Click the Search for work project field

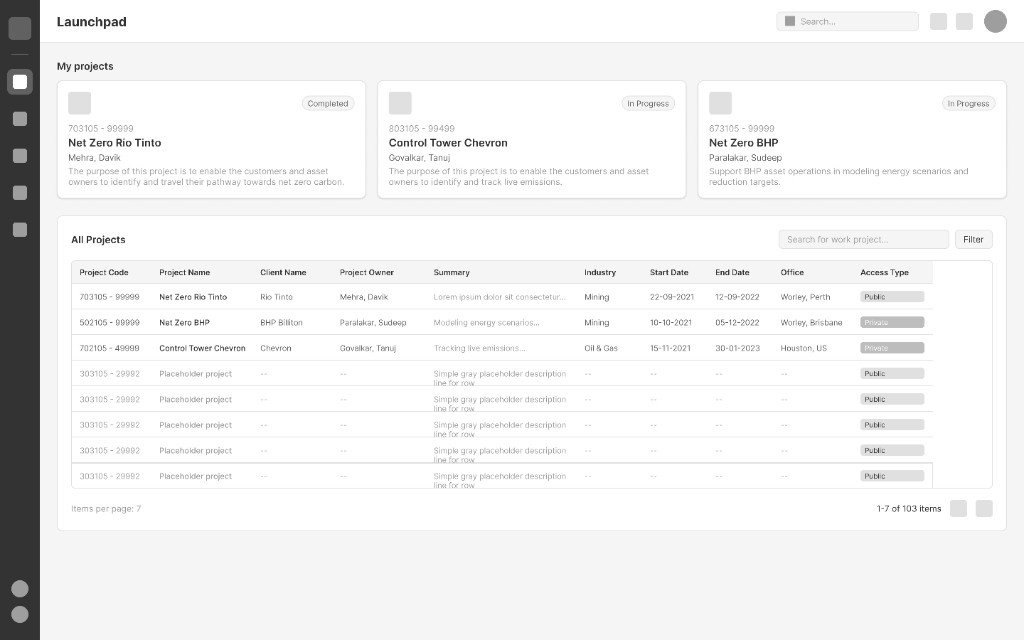[x=863, y=239]
